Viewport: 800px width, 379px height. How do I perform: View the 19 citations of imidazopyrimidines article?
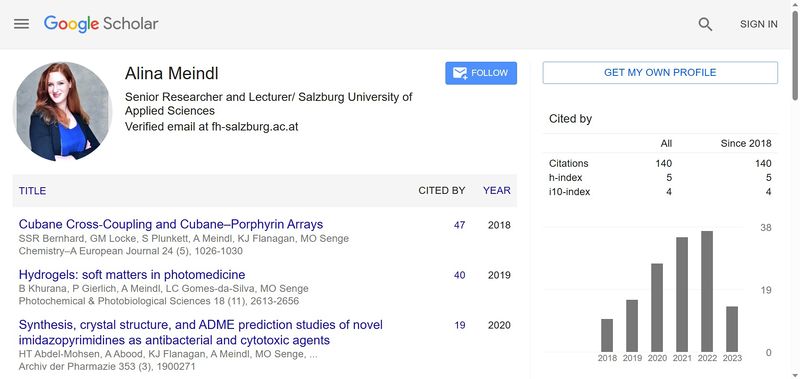tap(460, 325)
